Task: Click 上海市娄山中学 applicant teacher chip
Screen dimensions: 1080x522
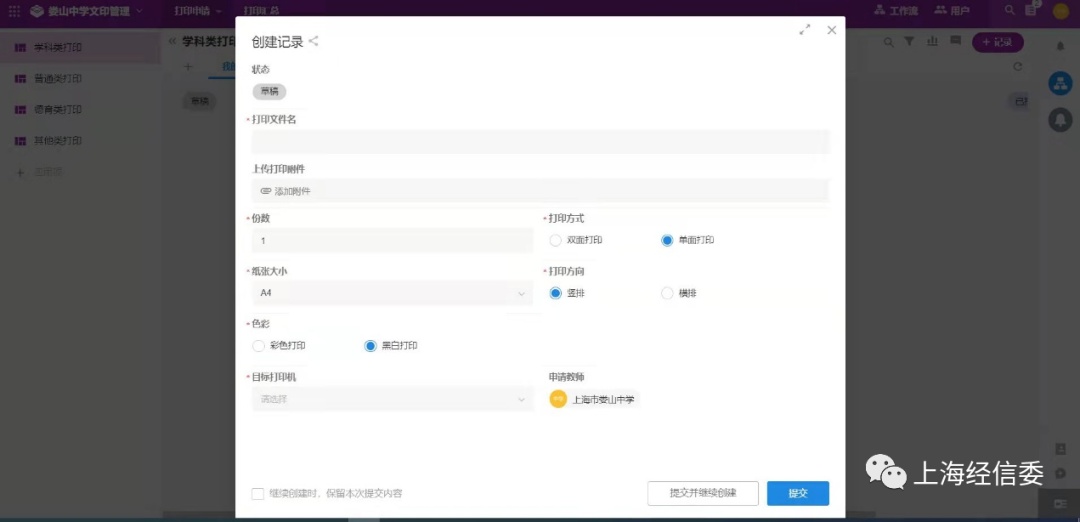Action: coord(594,399)
